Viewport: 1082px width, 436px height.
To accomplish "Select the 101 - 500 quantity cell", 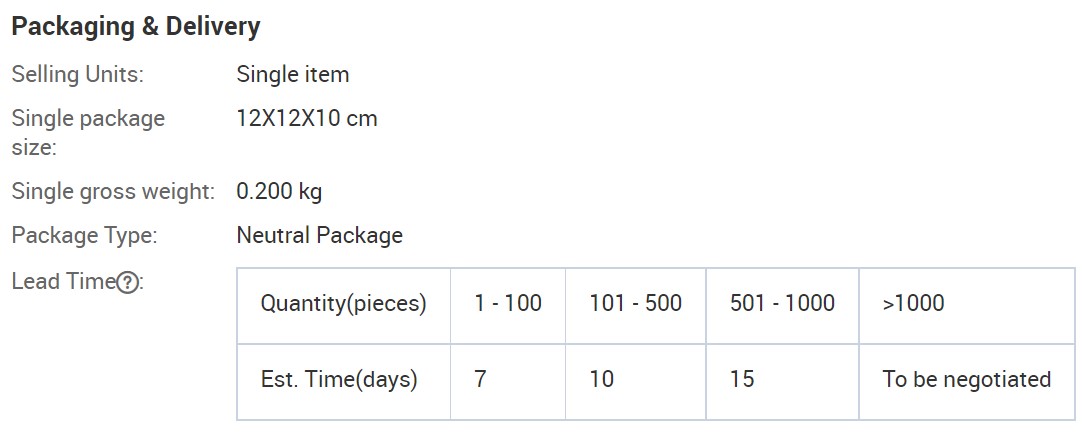I will tap(636, 306).
